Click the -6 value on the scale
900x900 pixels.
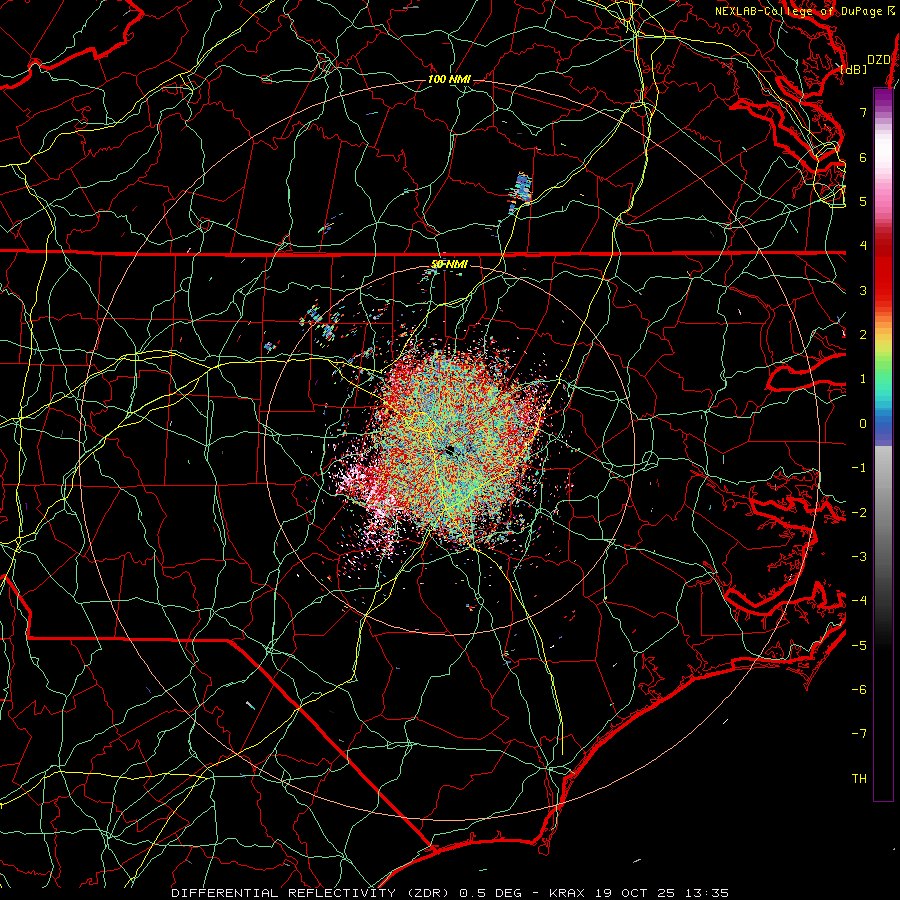[x=859, y=690]
